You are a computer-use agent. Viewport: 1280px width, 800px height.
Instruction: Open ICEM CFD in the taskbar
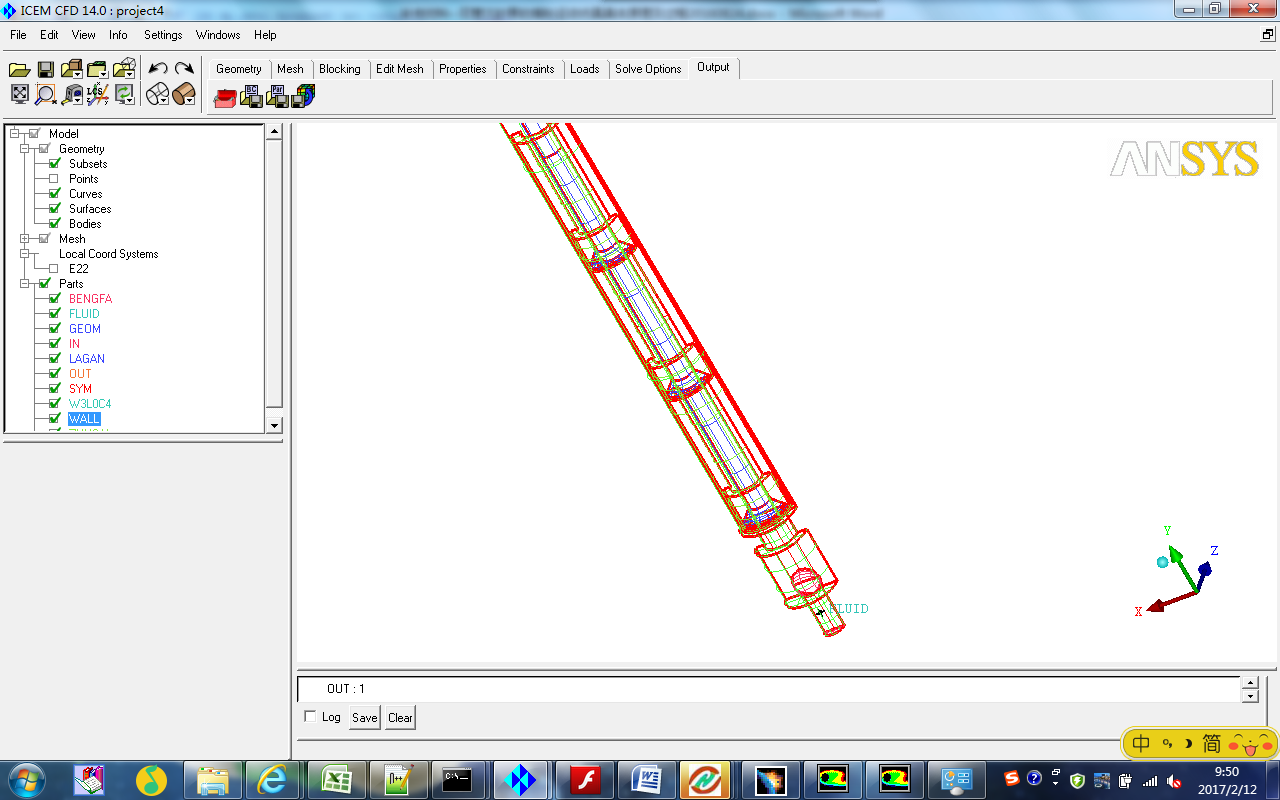520,780
